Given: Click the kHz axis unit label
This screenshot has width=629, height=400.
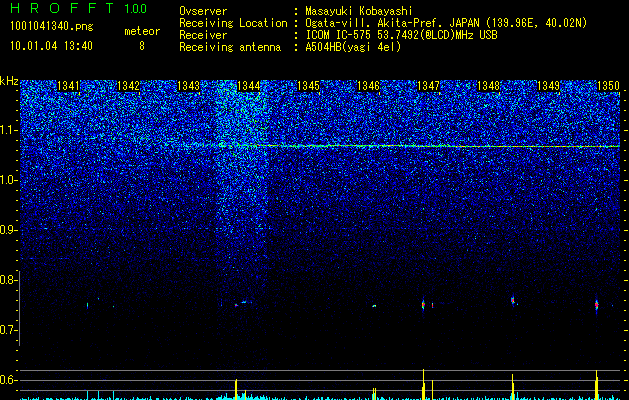Looking at the screenshot, I should pyautogui.click(x=9, y=81).
